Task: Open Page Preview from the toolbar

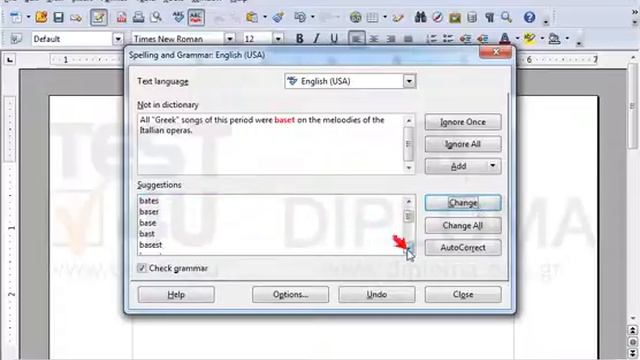Action: click(x=156, y=17)
